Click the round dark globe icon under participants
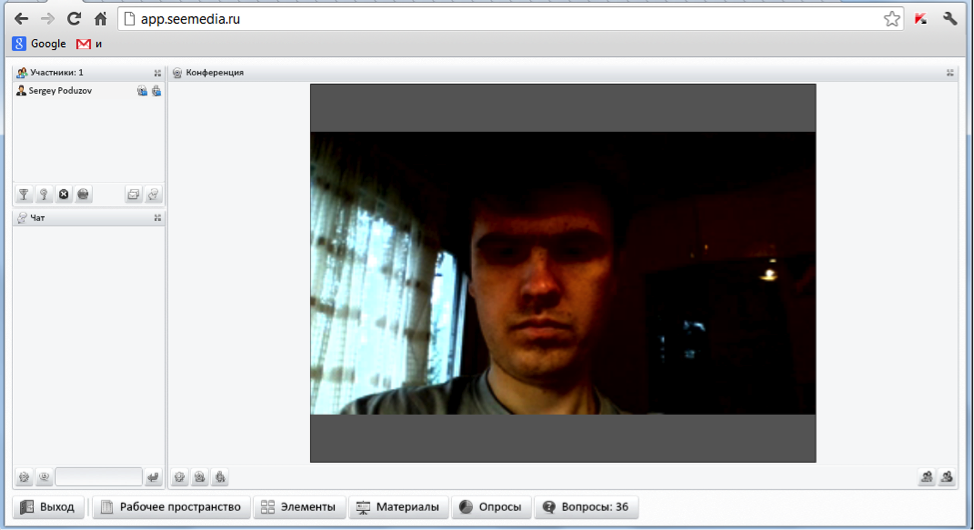Viewport: 974px width, 530px height. pos(83,194)
